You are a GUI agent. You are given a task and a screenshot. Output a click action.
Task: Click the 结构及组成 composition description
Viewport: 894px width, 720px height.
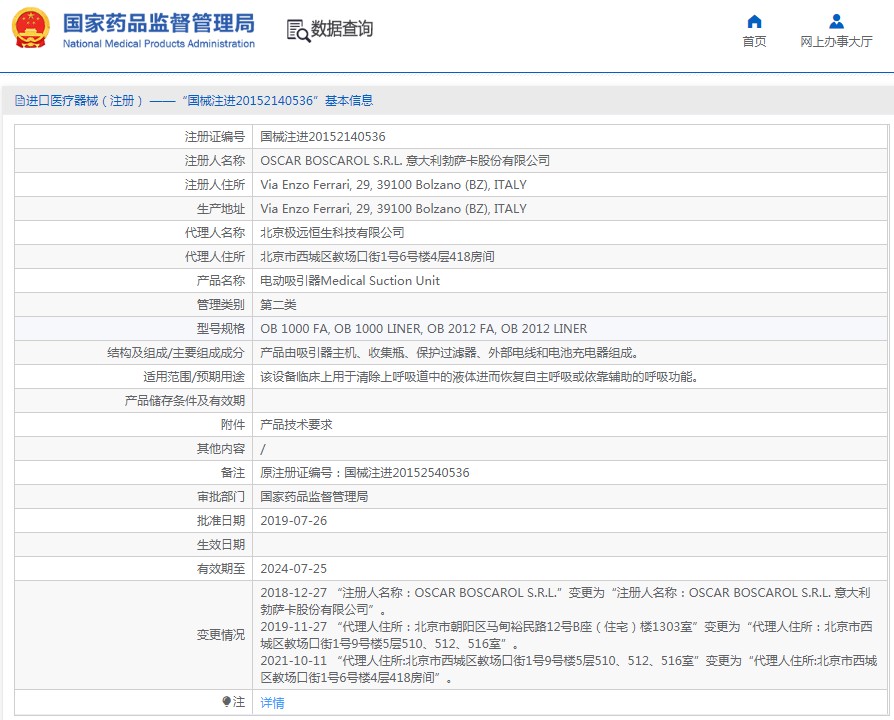449,353
